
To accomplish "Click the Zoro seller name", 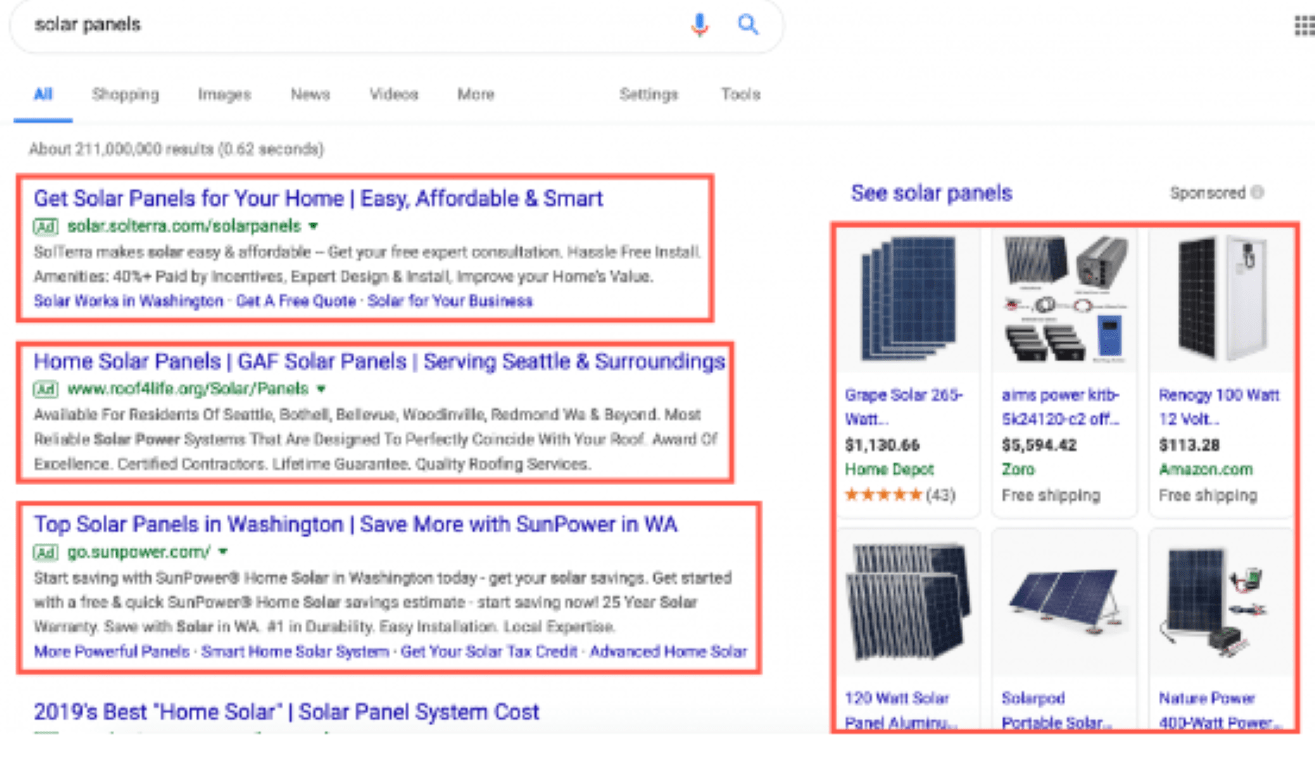I will 1018,469.
